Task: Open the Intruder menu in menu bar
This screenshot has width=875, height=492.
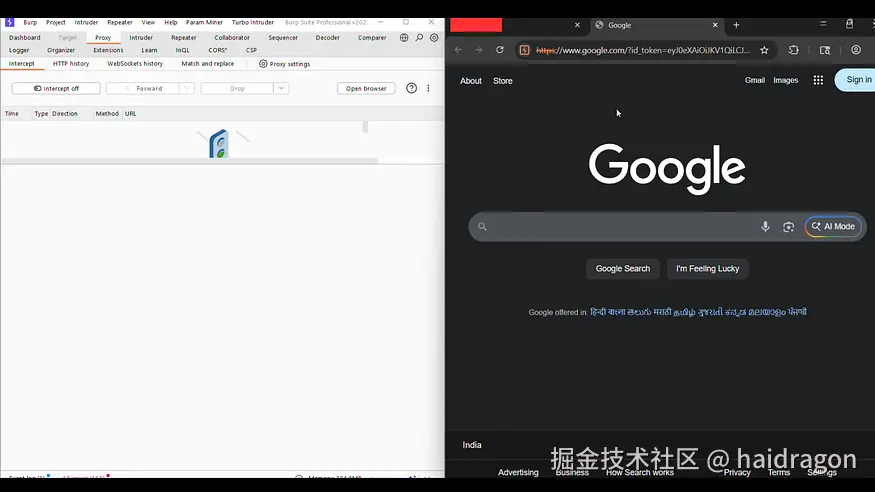Action: [86, 22]
